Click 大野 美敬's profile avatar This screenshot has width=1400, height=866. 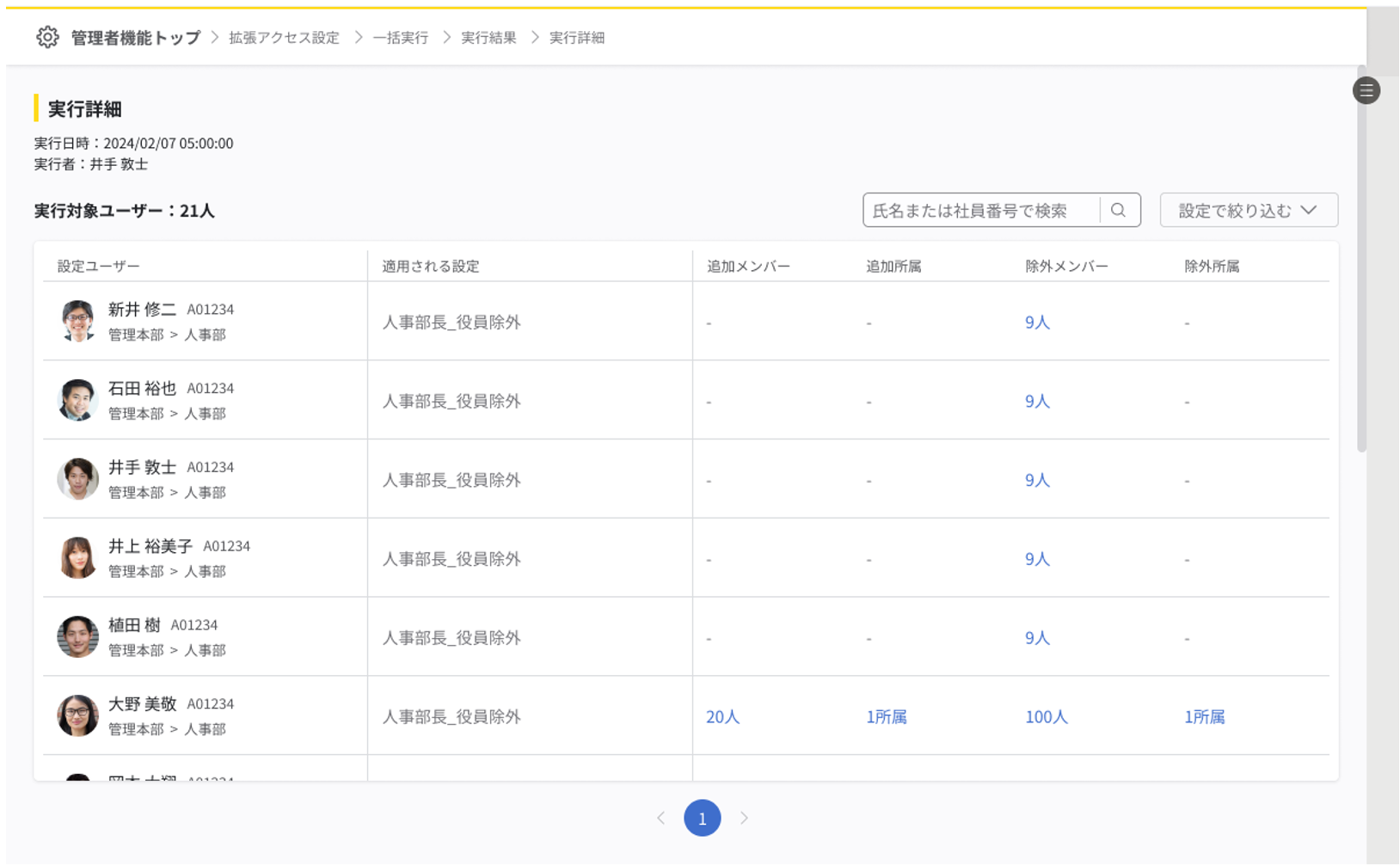[x=77, y=716]
